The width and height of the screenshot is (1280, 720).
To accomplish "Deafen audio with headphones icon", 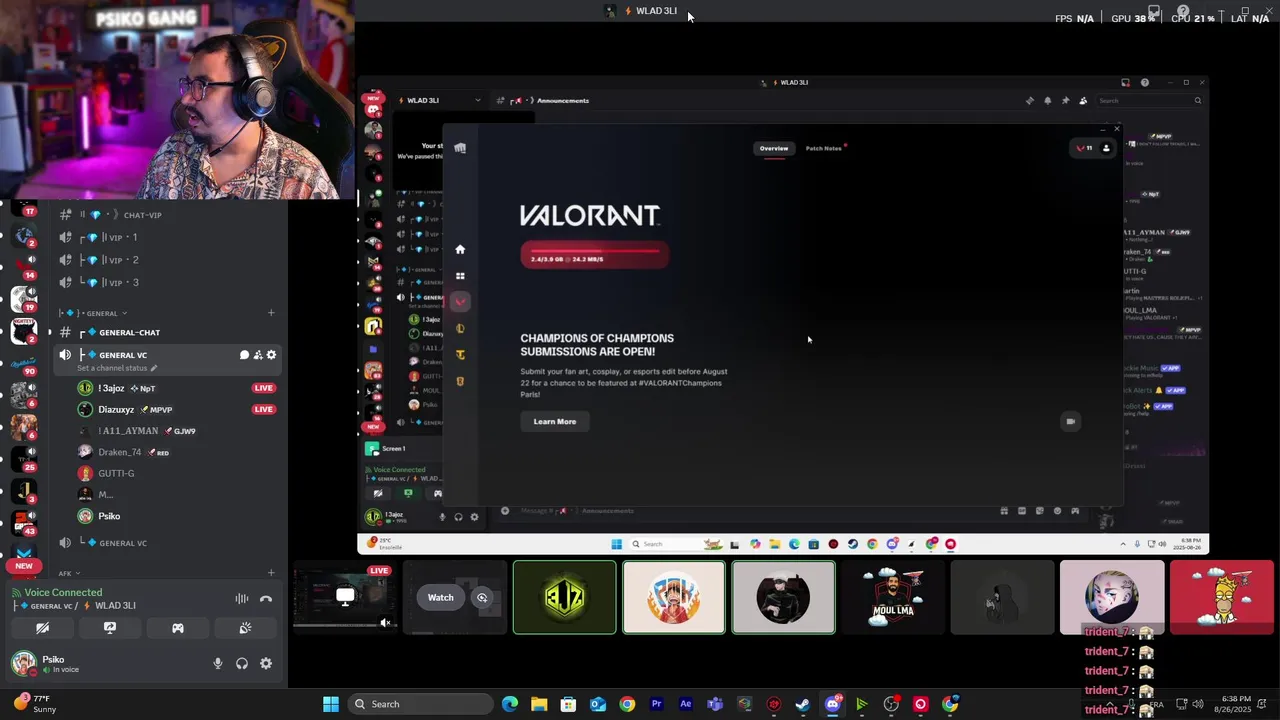I will pyautogui.click(x=242, y=663).
